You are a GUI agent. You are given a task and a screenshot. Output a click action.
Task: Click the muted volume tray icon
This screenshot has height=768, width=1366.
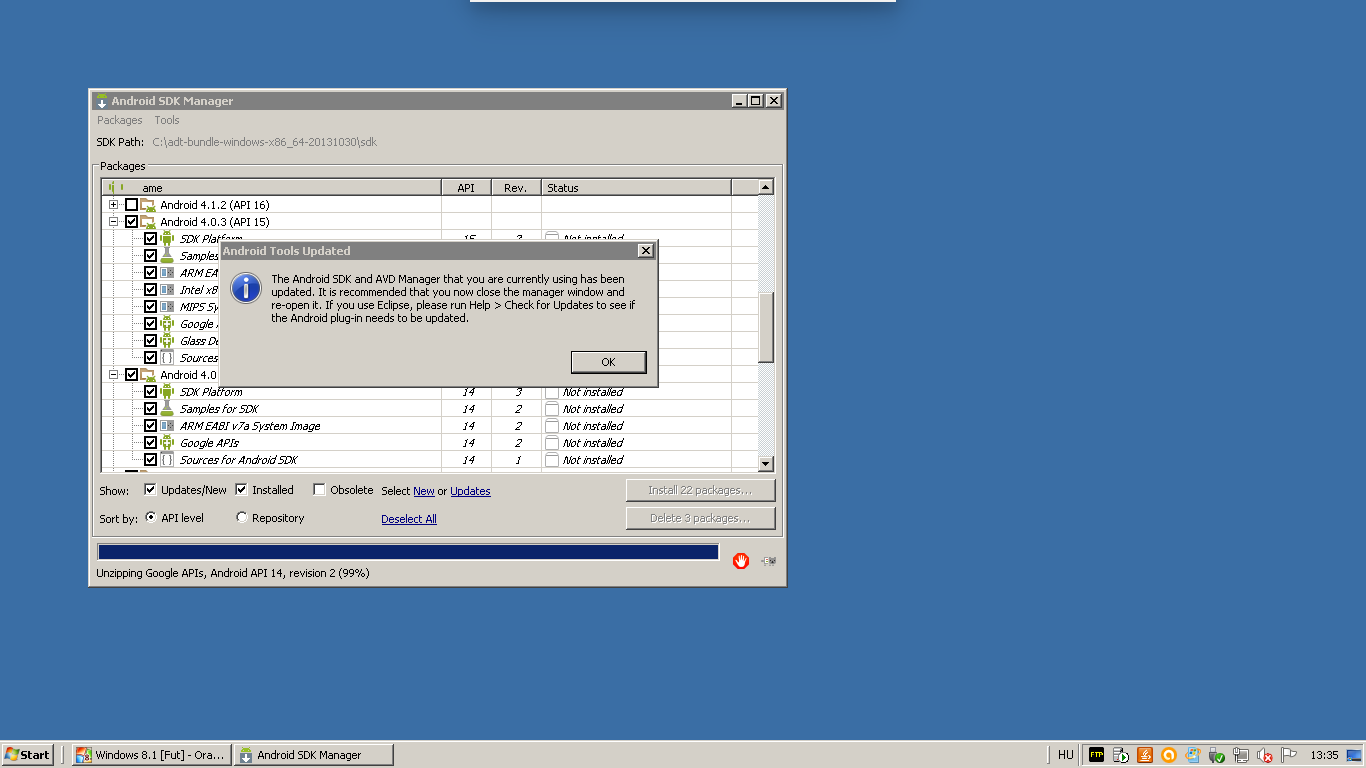pos(1265,755)
